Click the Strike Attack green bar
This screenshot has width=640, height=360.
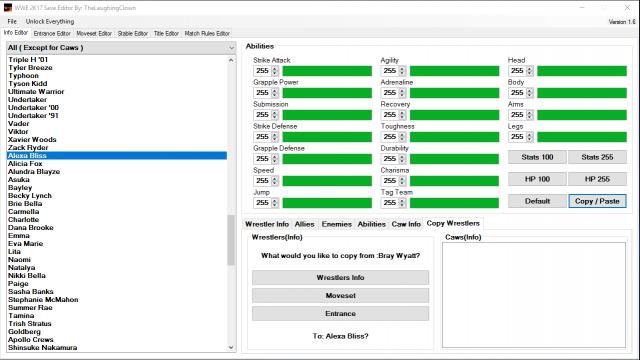click(327, 71)
